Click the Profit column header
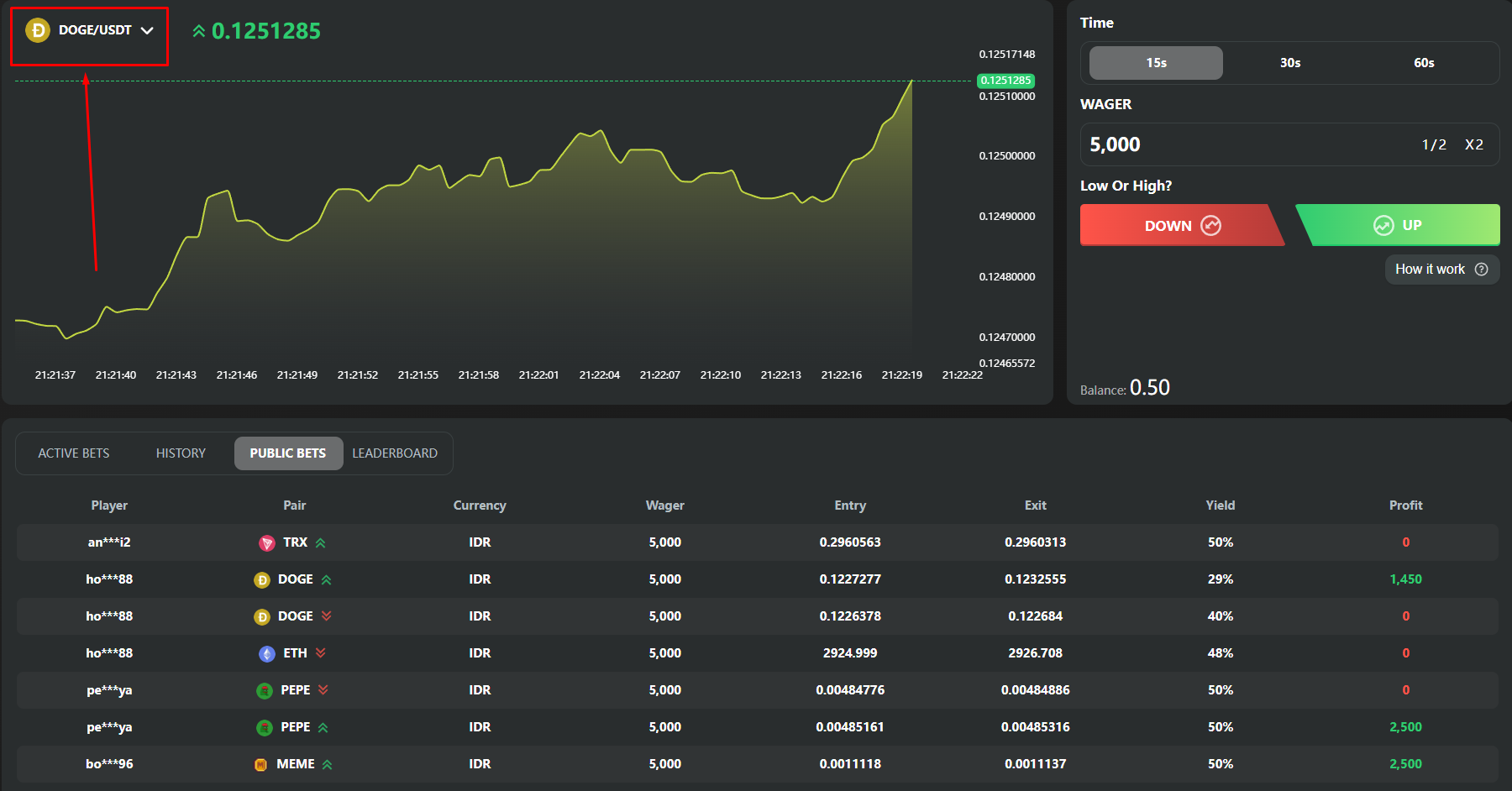This screenshot has height=791, width=1512. pos(1406,506)
